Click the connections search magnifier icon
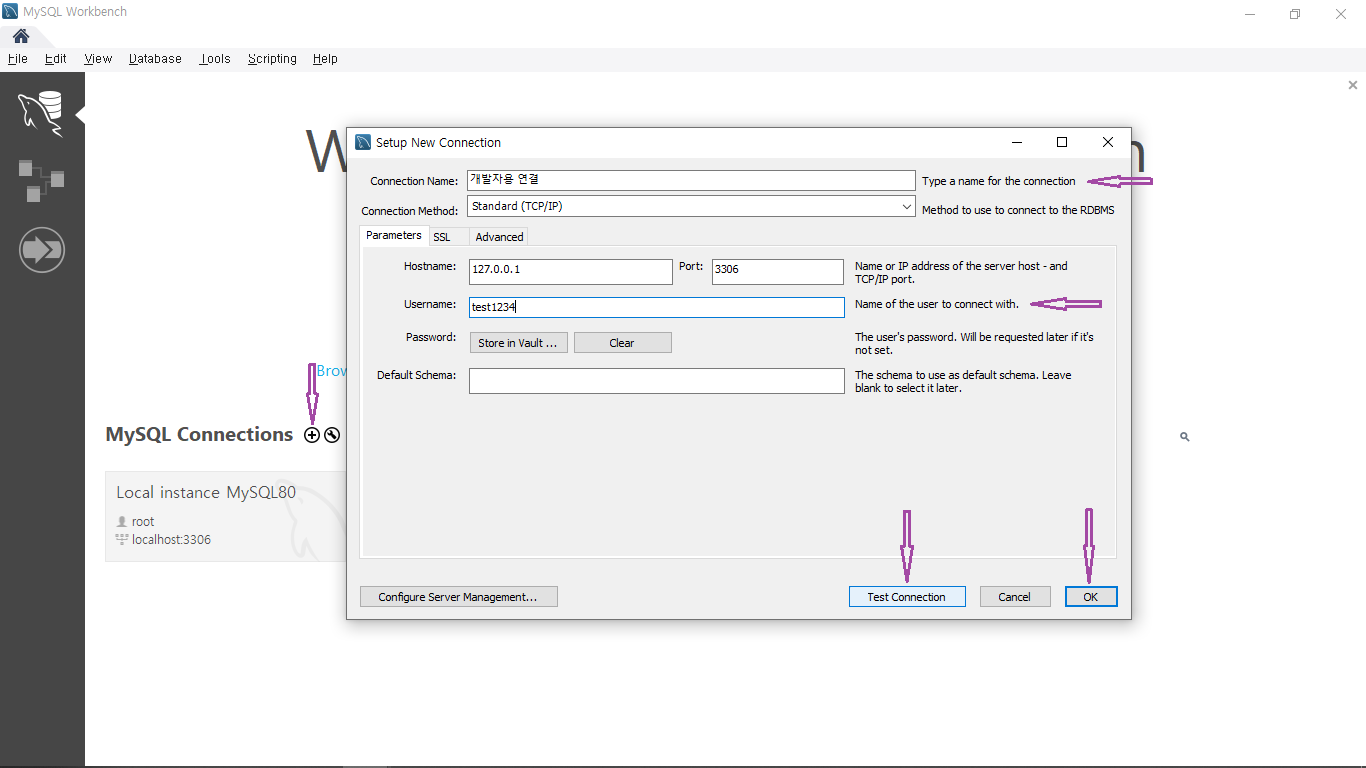 pyautogui.click(x=1185, y=437)
